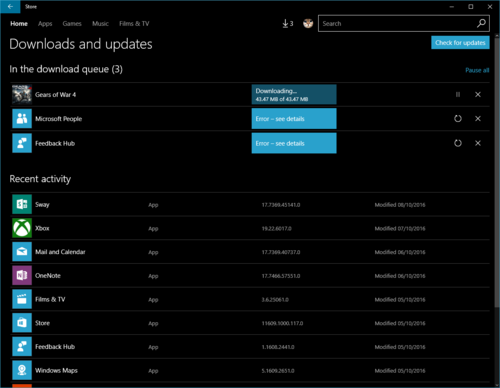Click the OneNote app icon
Viewport: 500px width, 388px height.
(x=22, y=275)
